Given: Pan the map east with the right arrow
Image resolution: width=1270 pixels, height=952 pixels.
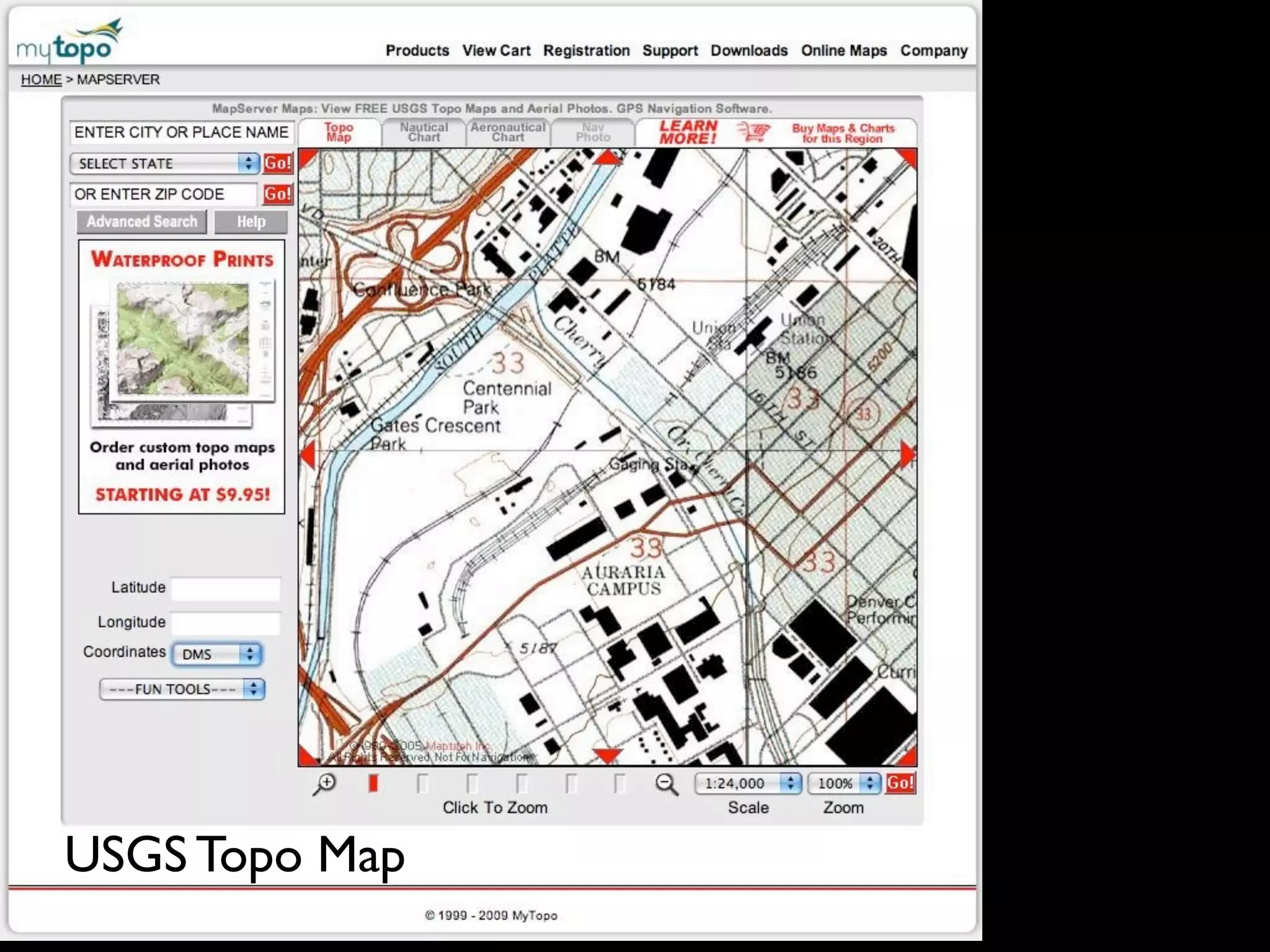Looking at the screenshot, I should coord(908,455).
